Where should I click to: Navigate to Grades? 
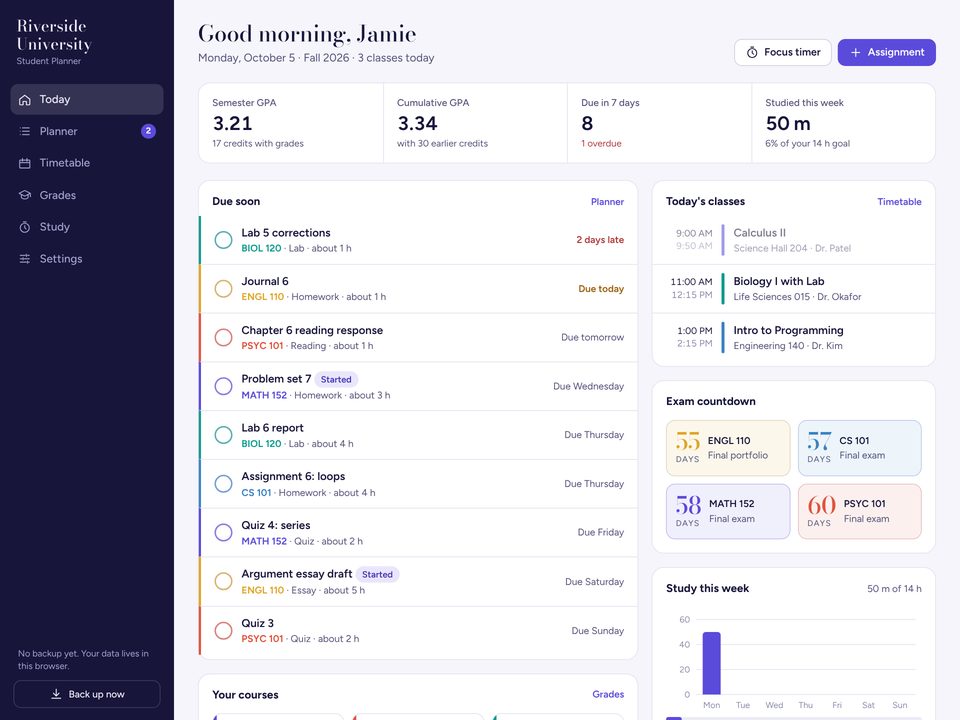(x=87, y=195)
